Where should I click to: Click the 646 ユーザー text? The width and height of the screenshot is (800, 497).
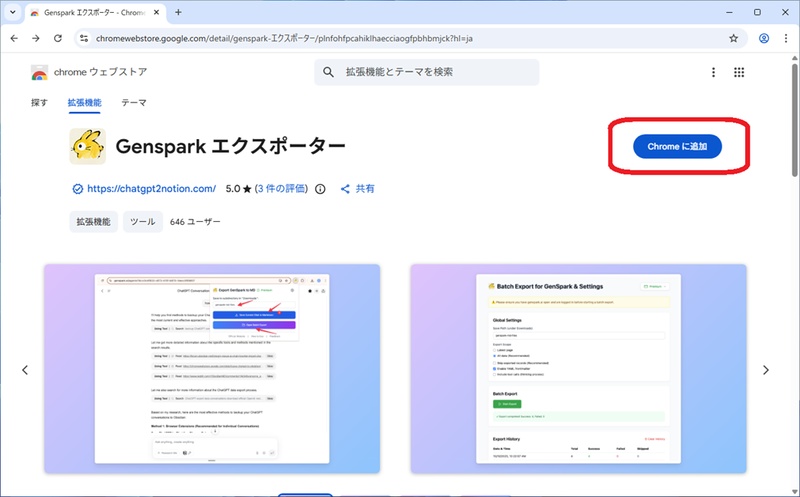195,222
